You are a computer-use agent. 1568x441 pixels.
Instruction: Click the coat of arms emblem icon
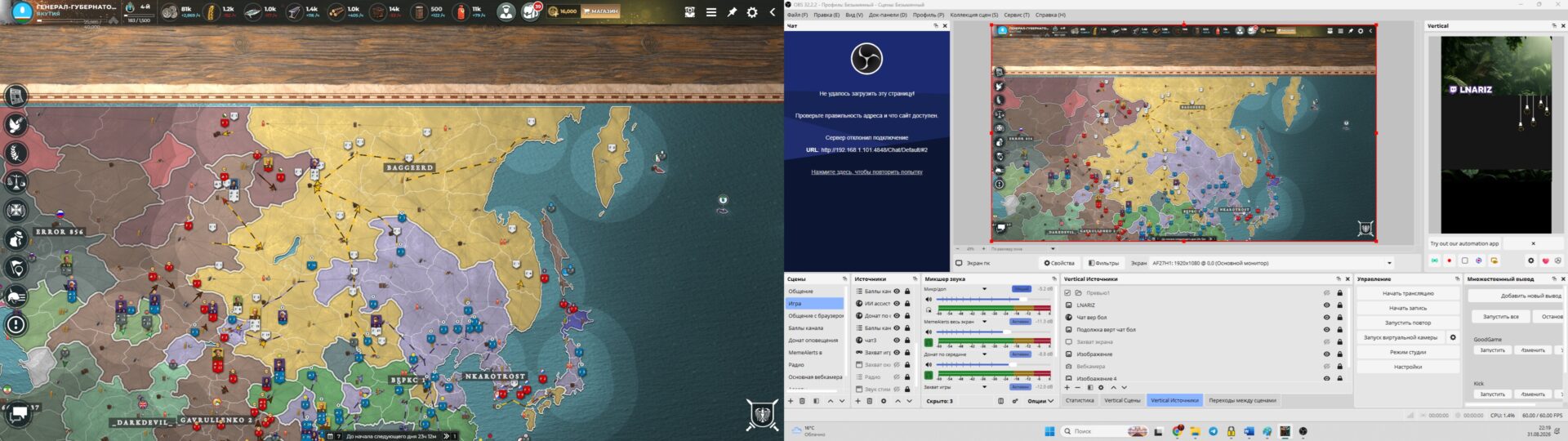(x=762, y=415)
